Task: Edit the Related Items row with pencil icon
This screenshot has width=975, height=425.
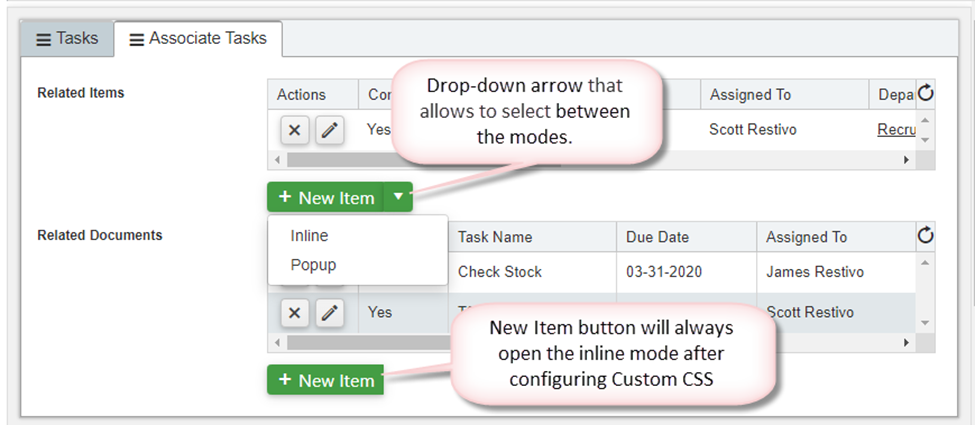Action: click(x=330, y=131)
